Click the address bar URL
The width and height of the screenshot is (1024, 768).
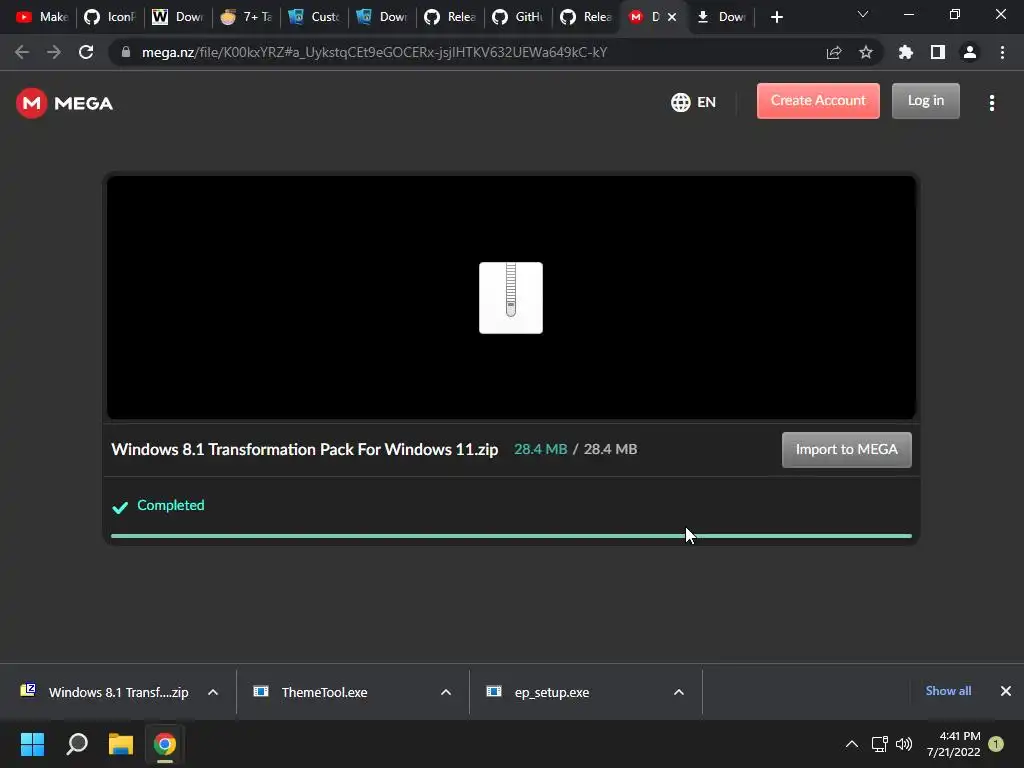374,52
